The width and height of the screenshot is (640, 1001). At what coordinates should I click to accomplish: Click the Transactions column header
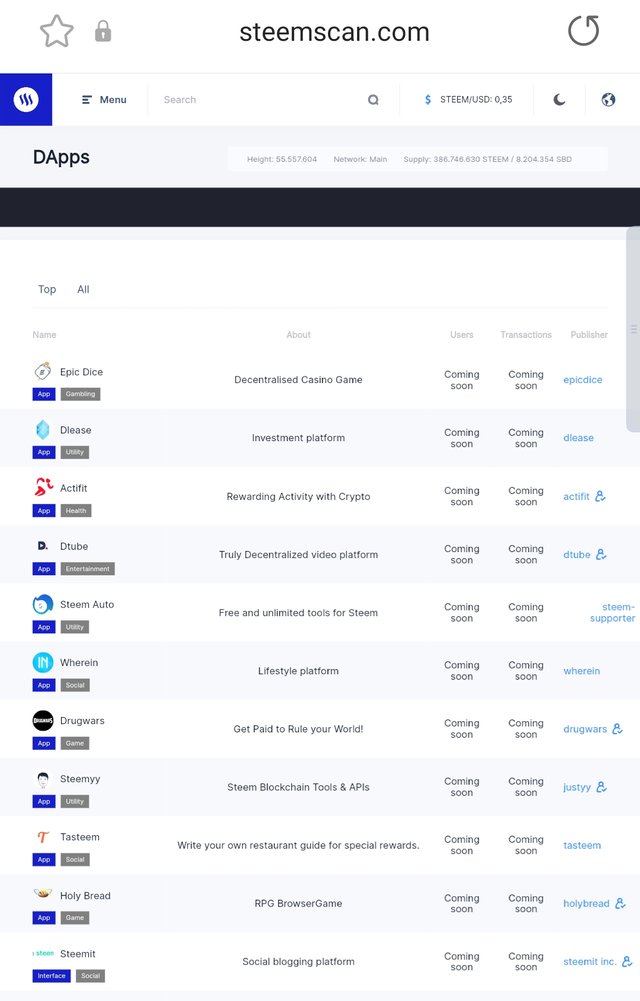(526, 335)
